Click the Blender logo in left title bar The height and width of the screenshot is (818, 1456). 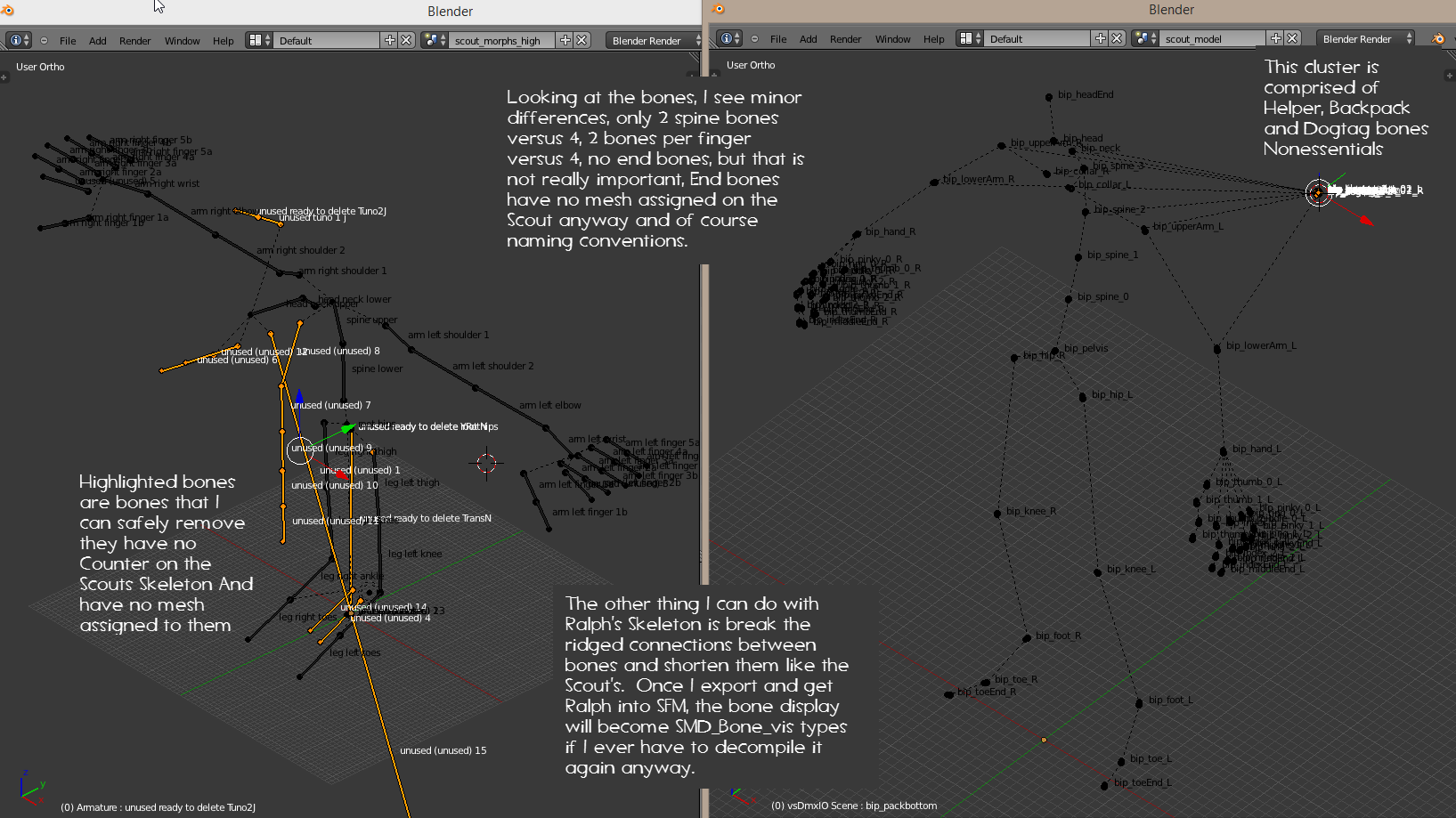(x=8, y=11)
